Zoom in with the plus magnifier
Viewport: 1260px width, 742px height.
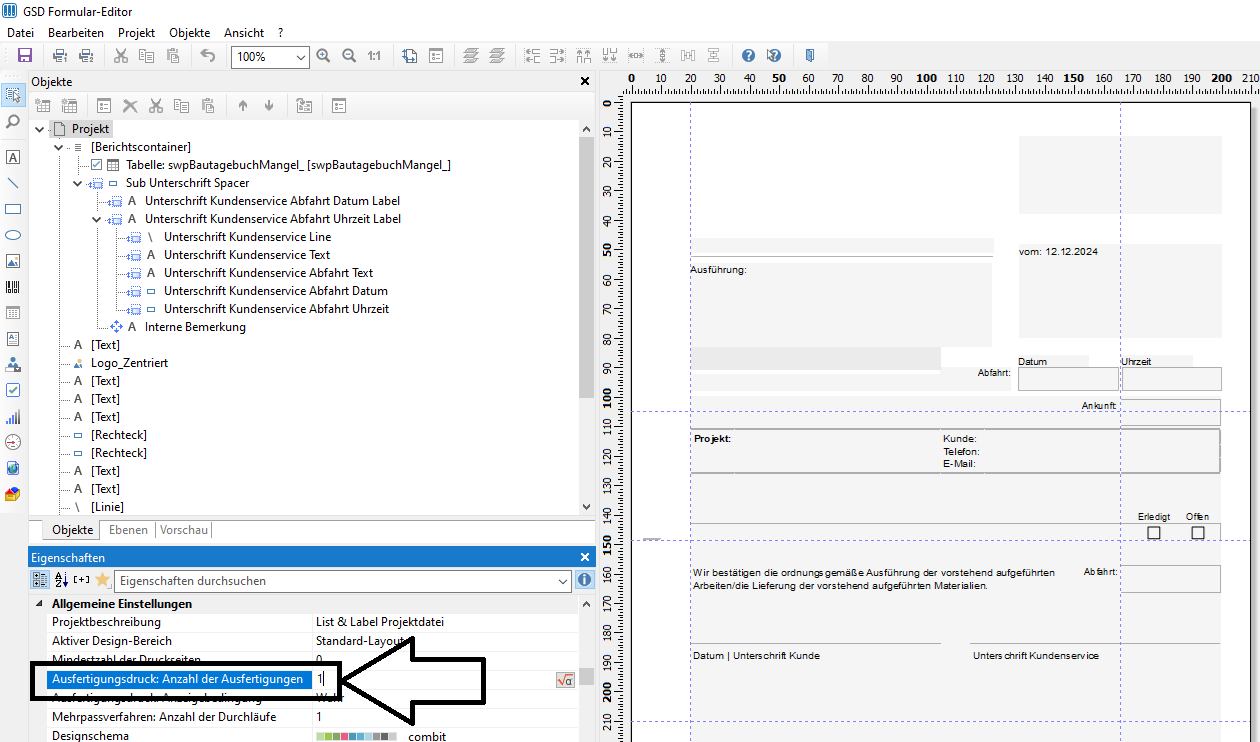point(323,56)
